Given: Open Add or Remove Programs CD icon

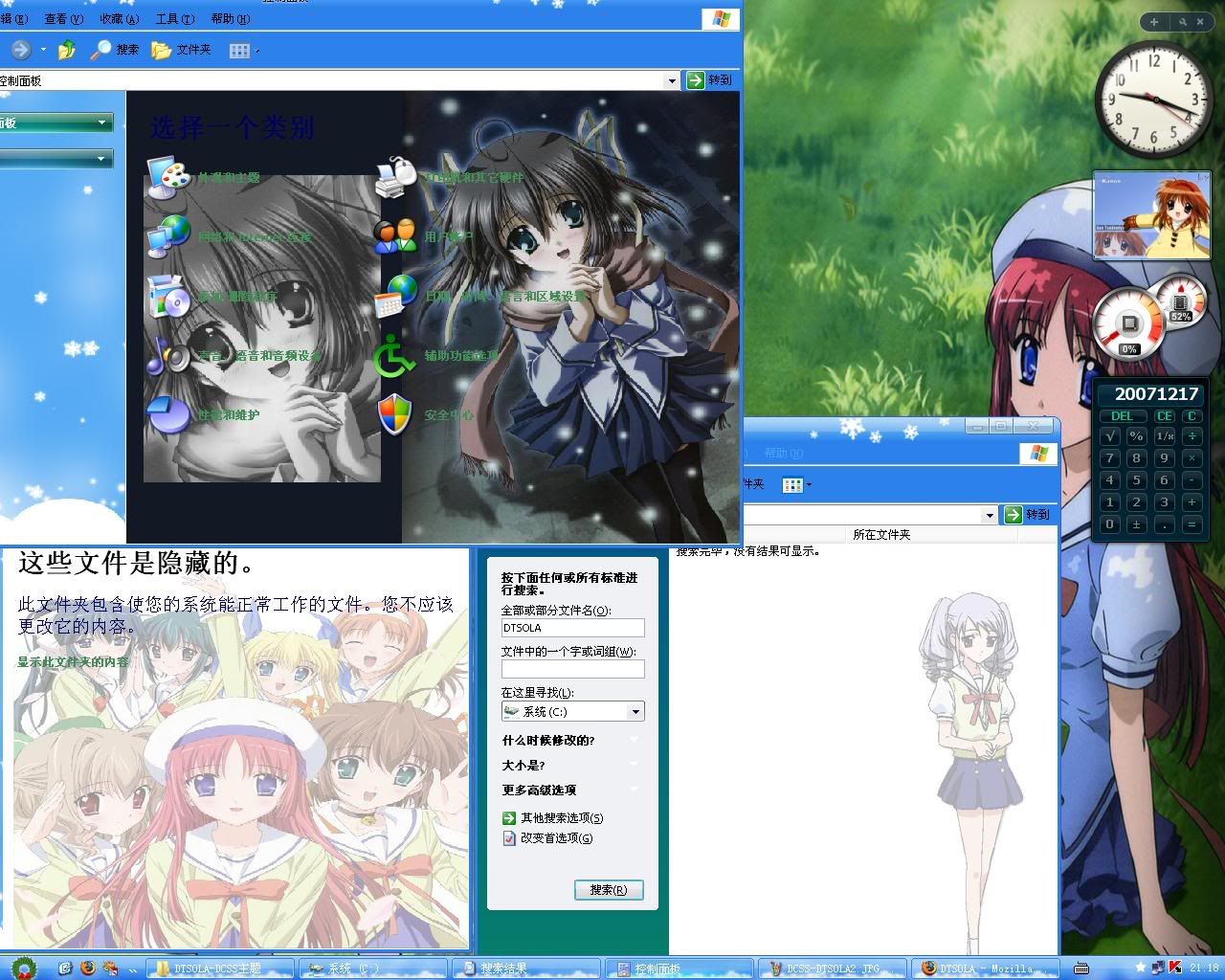Looking at the screenshot, I should click(168, 296).
